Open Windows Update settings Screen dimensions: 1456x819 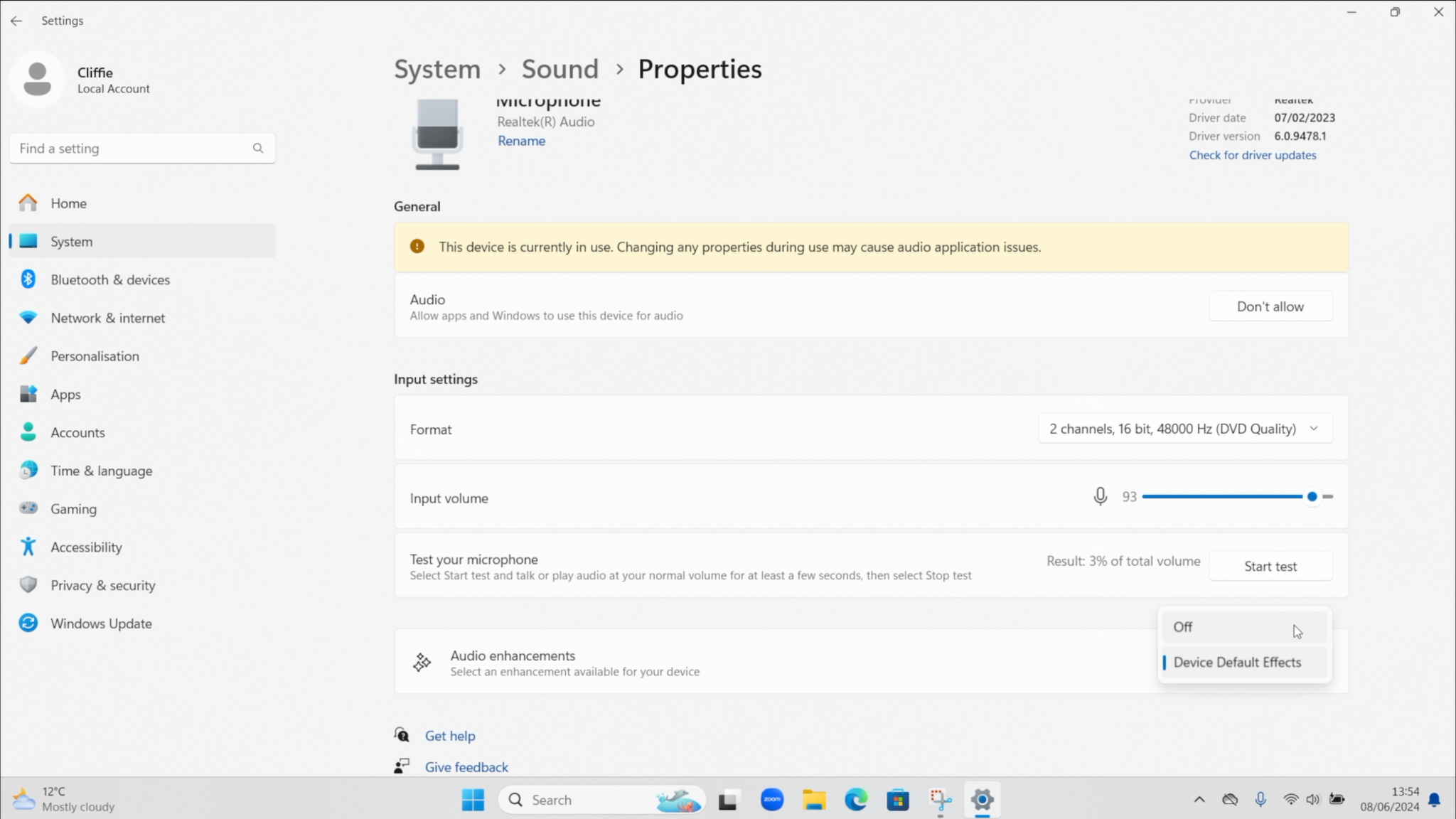tap(102, 623)
